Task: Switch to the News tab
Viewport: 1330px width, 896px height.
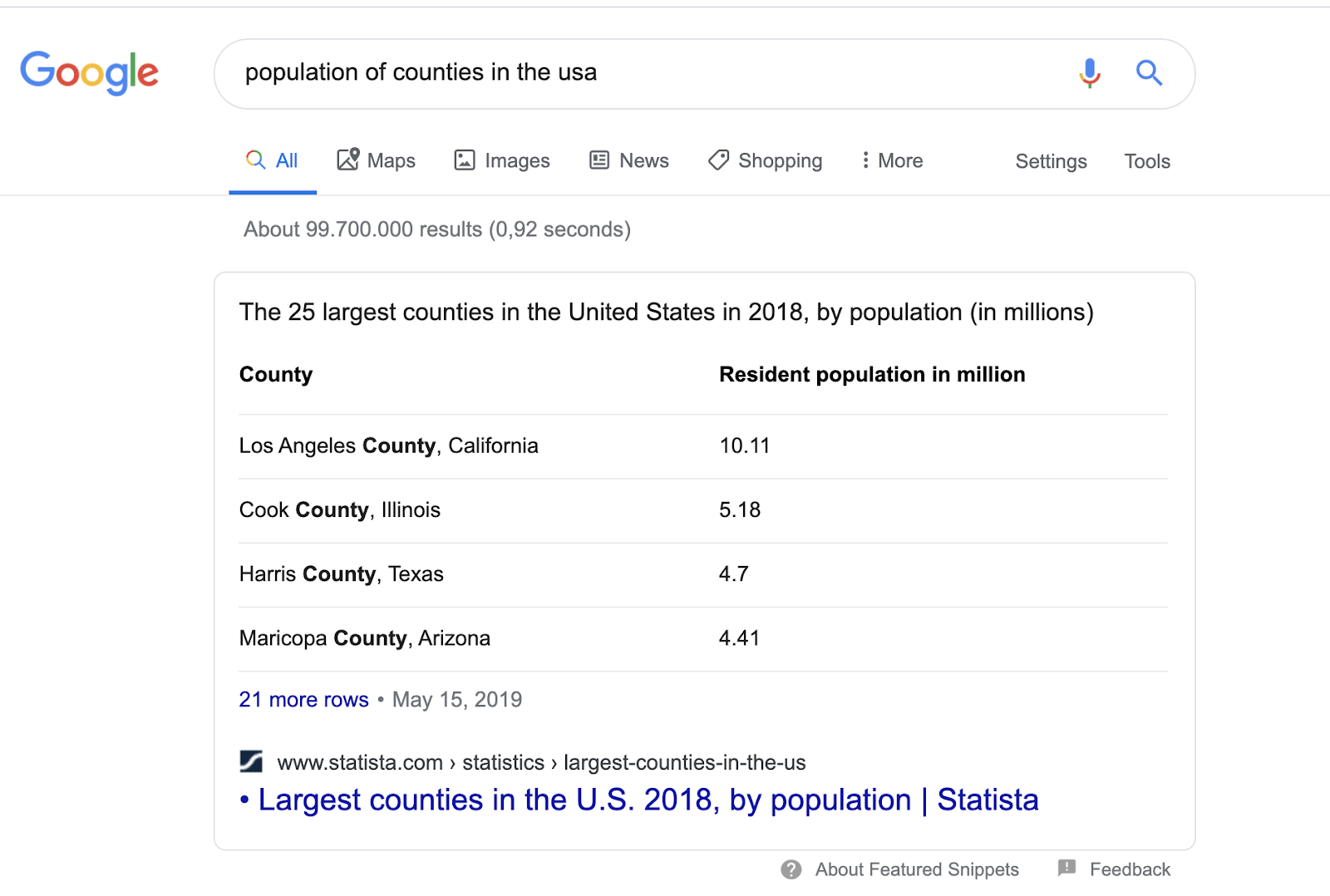Action: pyautogui.click(x=629, y=160)
